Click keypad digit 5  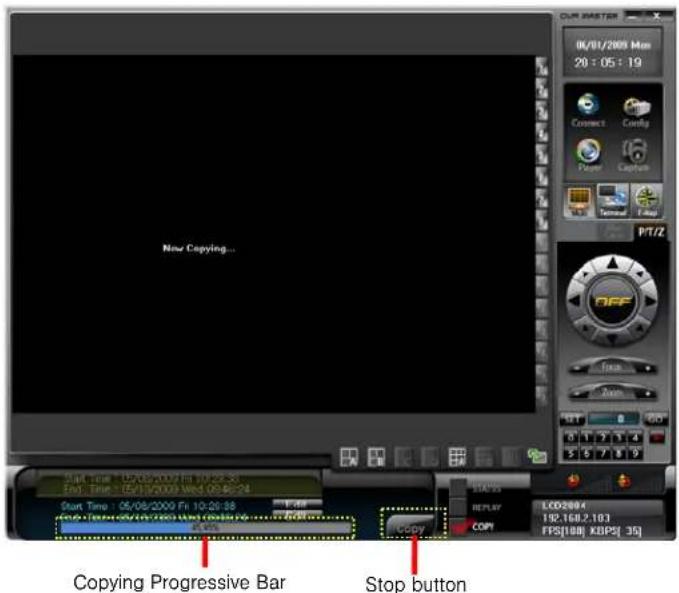(572, 453)
